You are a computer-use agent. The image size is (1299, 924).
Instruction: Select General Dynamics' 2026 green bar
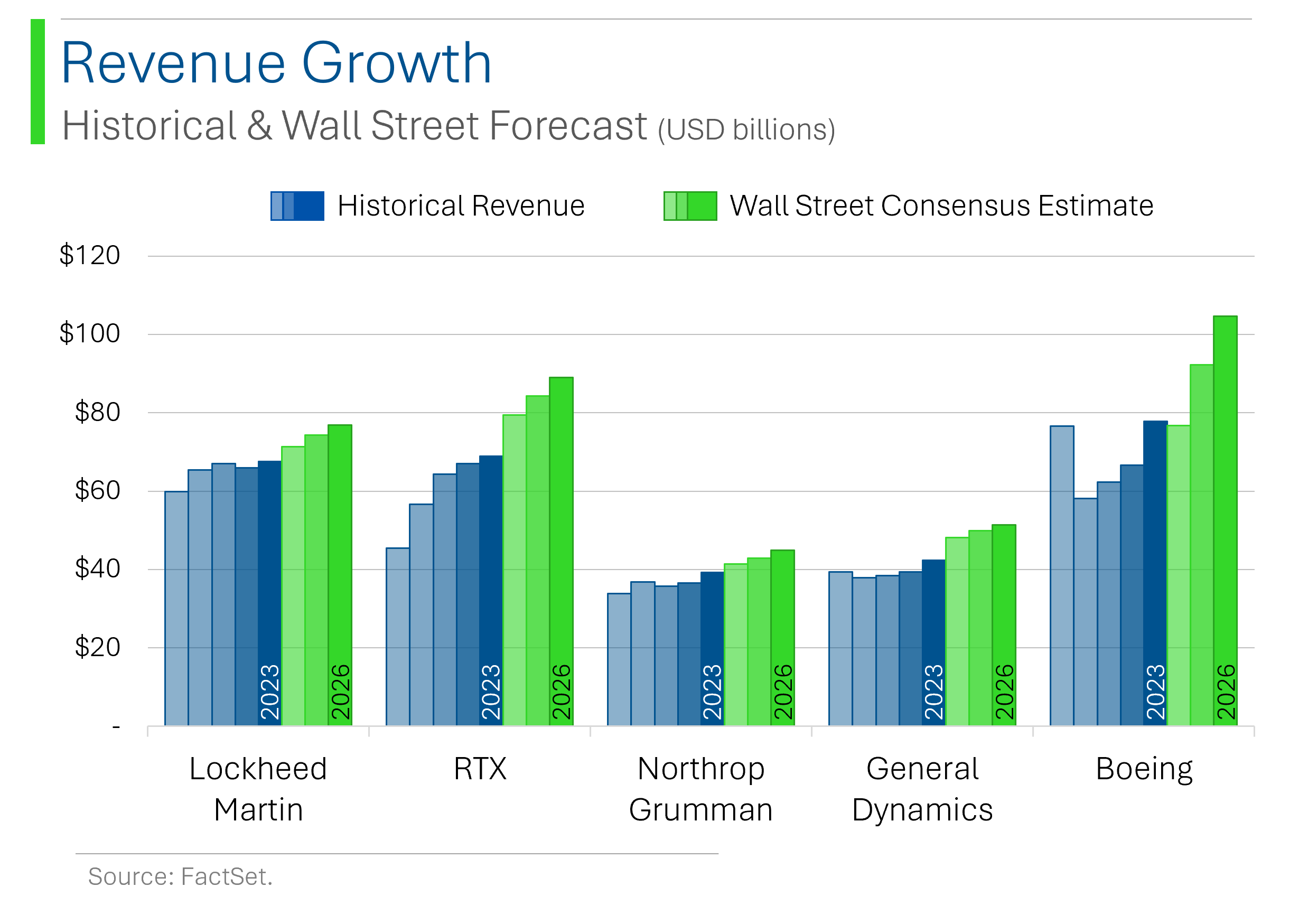pos(1004,626)
